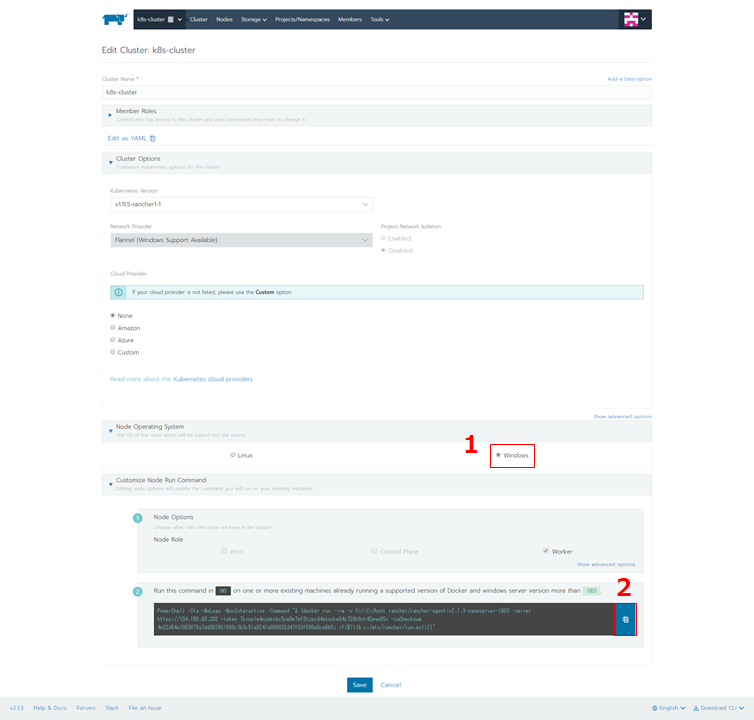Select Disabled for Project Network Isolation
The height and width of the screenshot is (720, 754).
point(383,250)
